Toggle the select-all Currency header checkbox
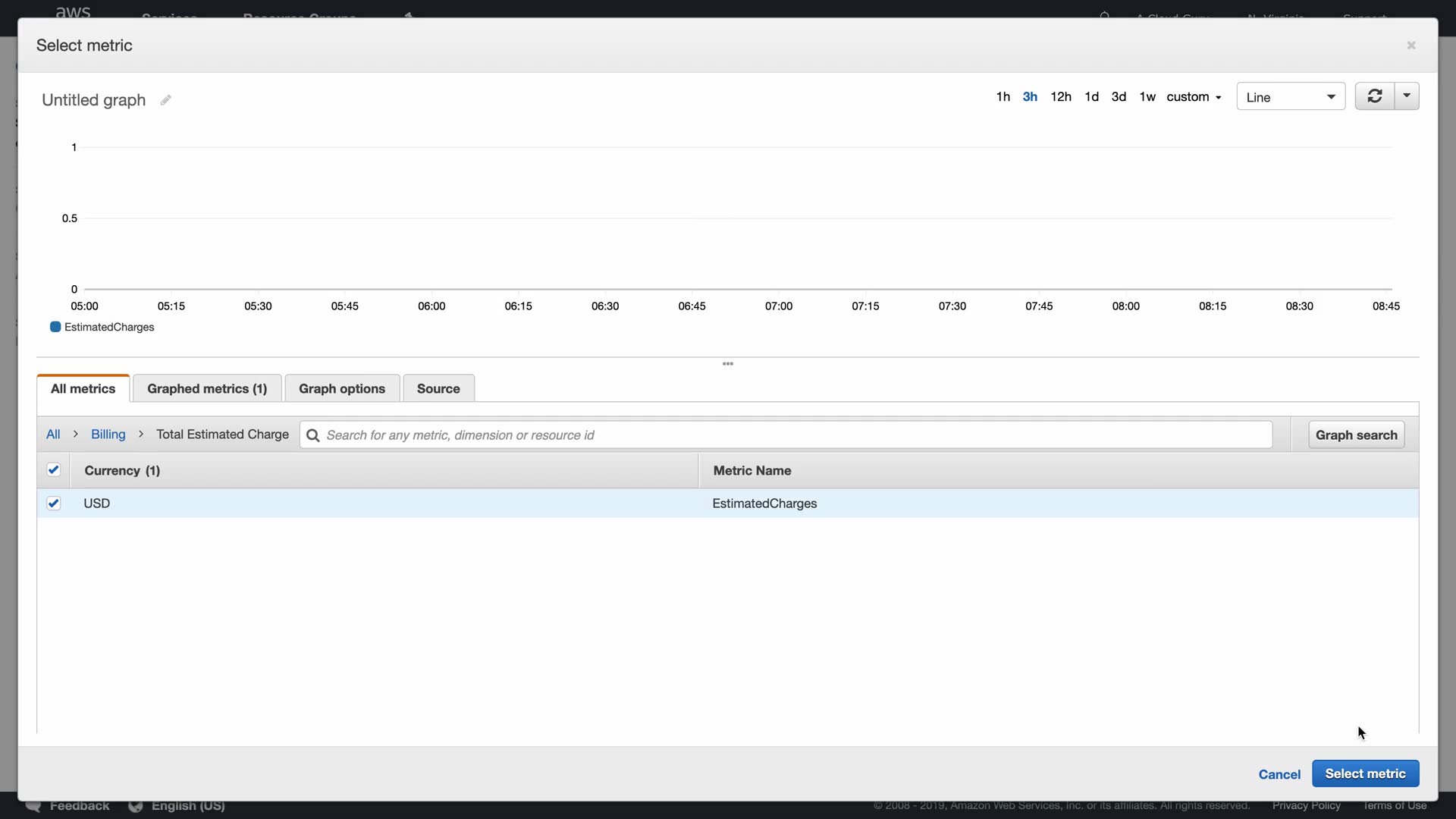 coord(54,470)
